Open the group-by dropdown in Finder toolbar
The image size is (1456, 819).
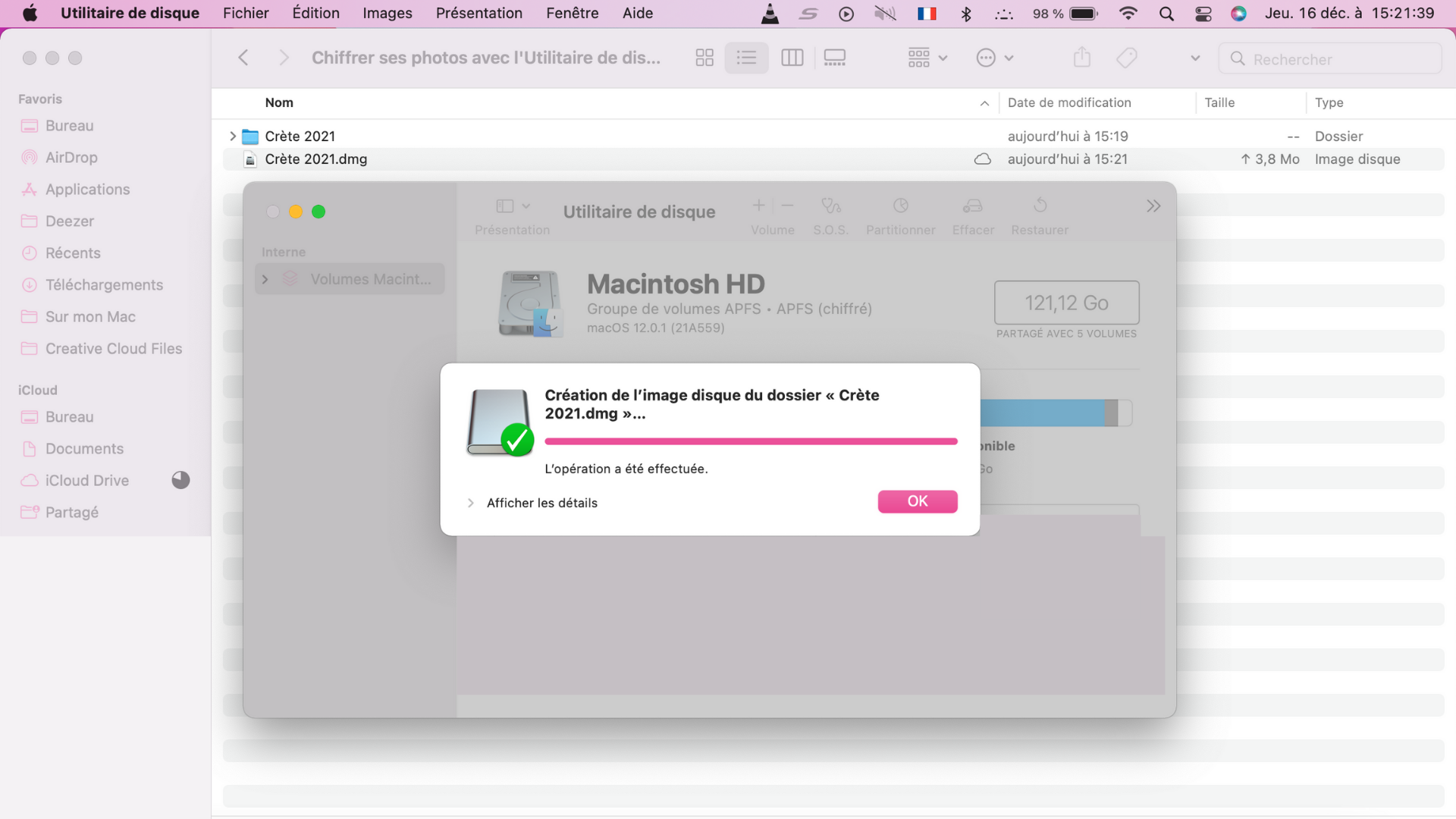(x=927, y=58)
